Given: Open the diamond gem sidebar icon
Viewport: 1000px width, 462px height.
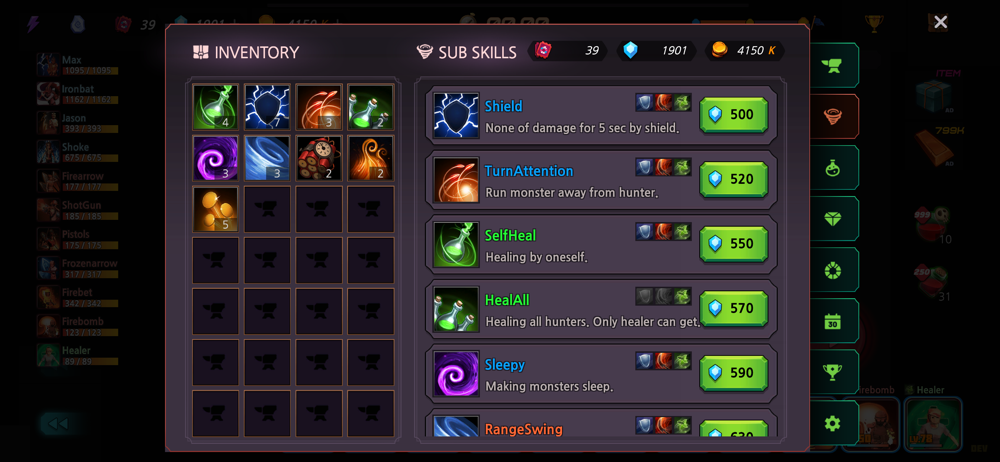Looking at the screenshot, I should coord(833,219).
